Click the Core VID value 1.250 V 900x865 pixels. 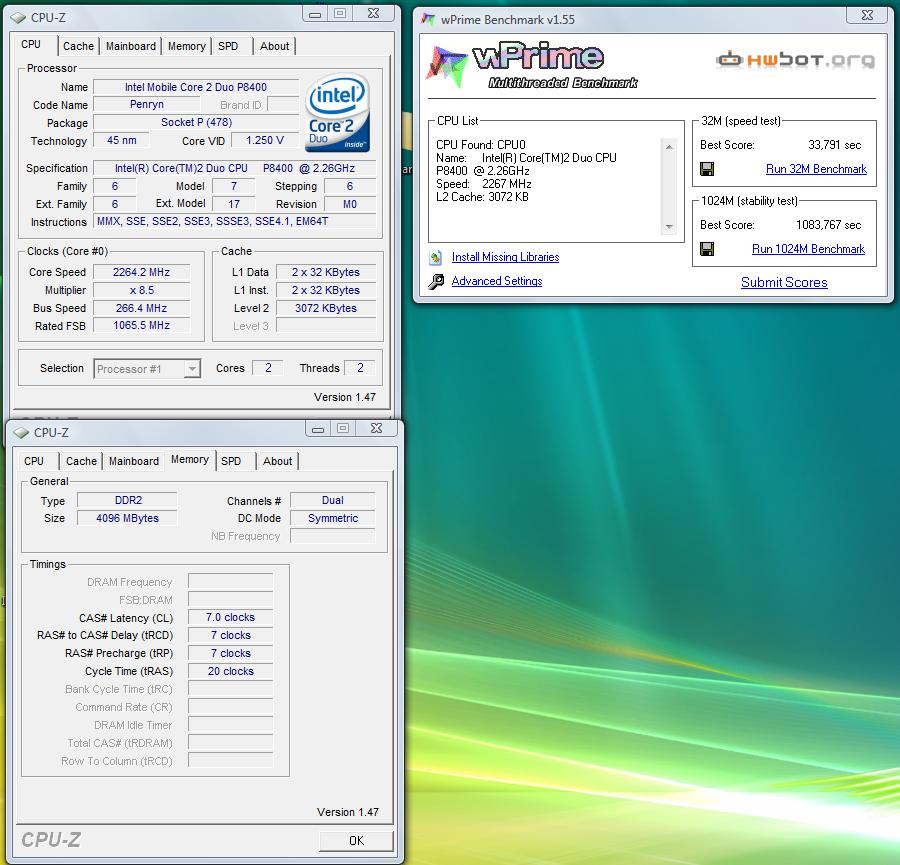click(265, 140)
